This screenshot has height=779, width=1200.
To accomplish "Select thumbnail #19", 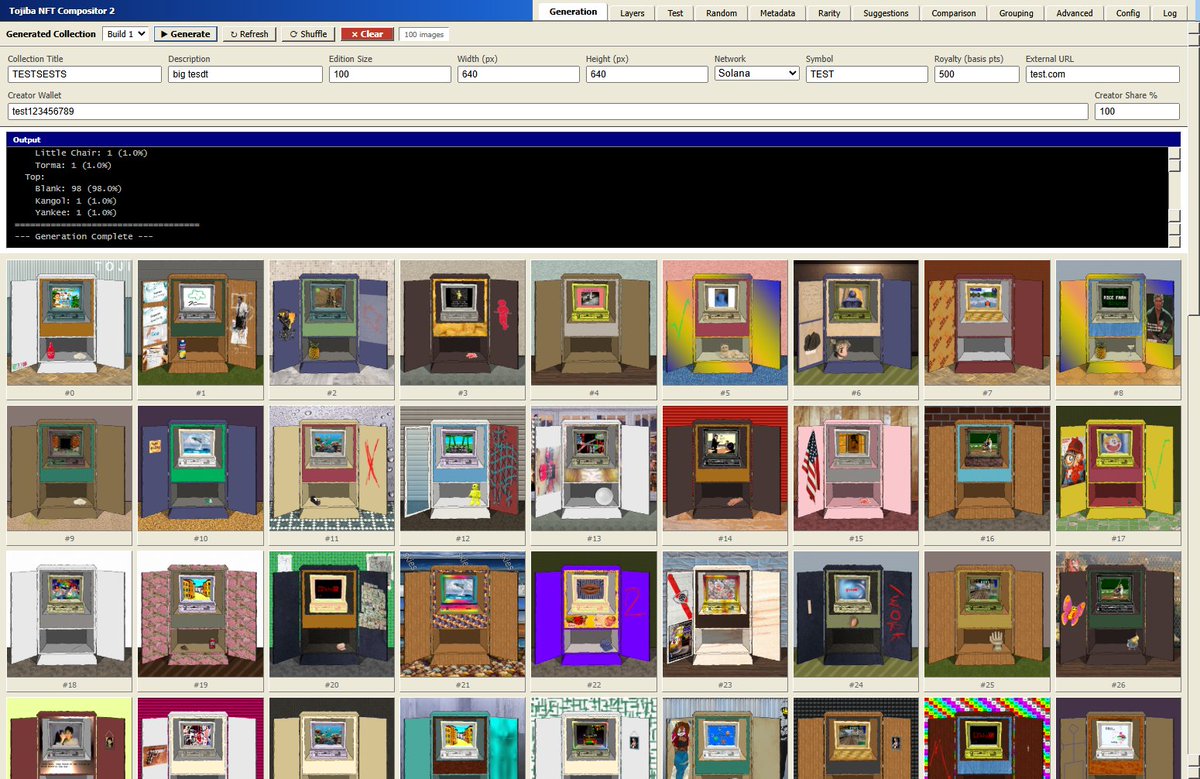I will [x=200, y=621].
